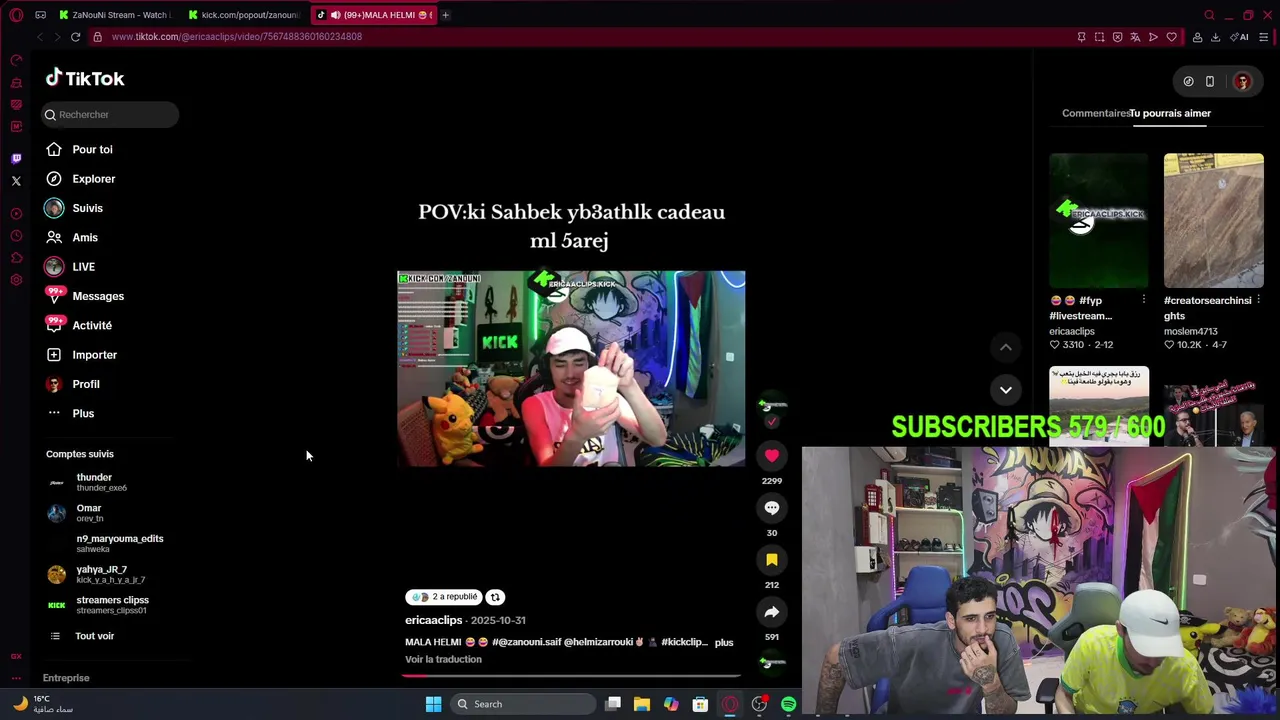Expand description with plus link
Screen dimensions: 1280x720
(724, 642)
